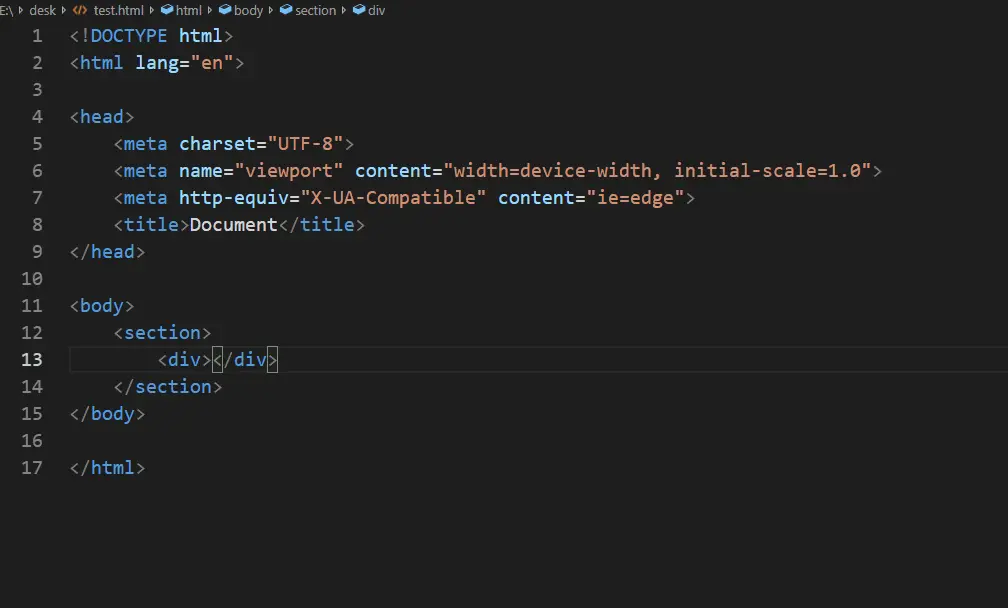The image size is (1008, 608).
Task: Click the "UTF-8" charset value
Action: tap(305, 144)
